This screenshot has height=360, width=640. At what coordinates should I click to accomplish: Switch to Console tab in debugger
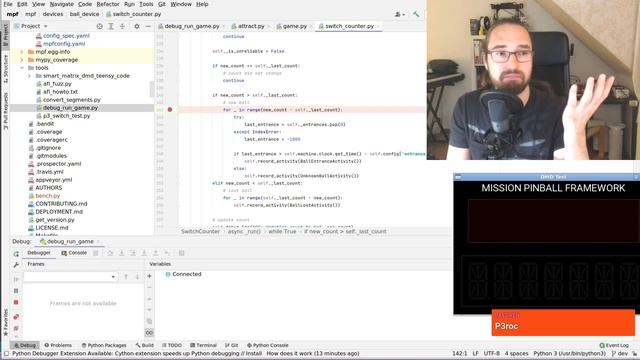74,253
